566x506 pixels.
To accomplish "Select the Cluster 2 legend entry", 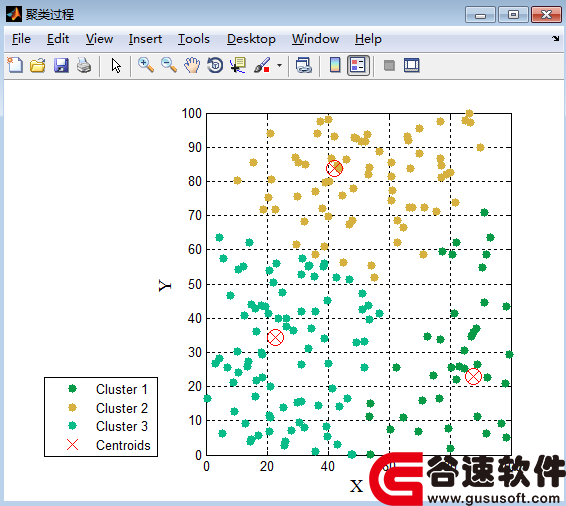I will [x=122, y=408].
